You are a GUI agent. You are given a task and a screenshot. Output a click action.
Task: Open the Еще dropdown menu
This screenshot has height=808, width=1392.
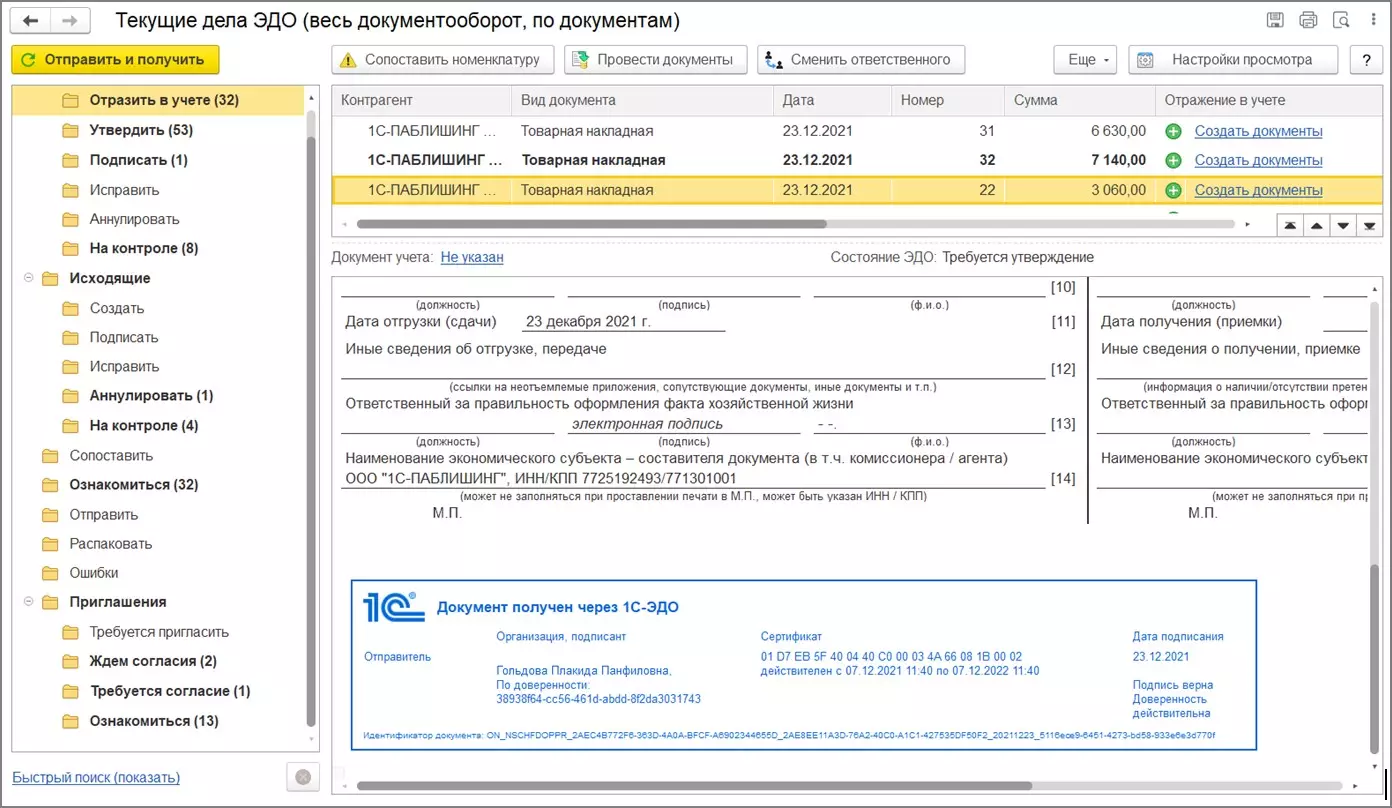click(x=1084, y=59)
